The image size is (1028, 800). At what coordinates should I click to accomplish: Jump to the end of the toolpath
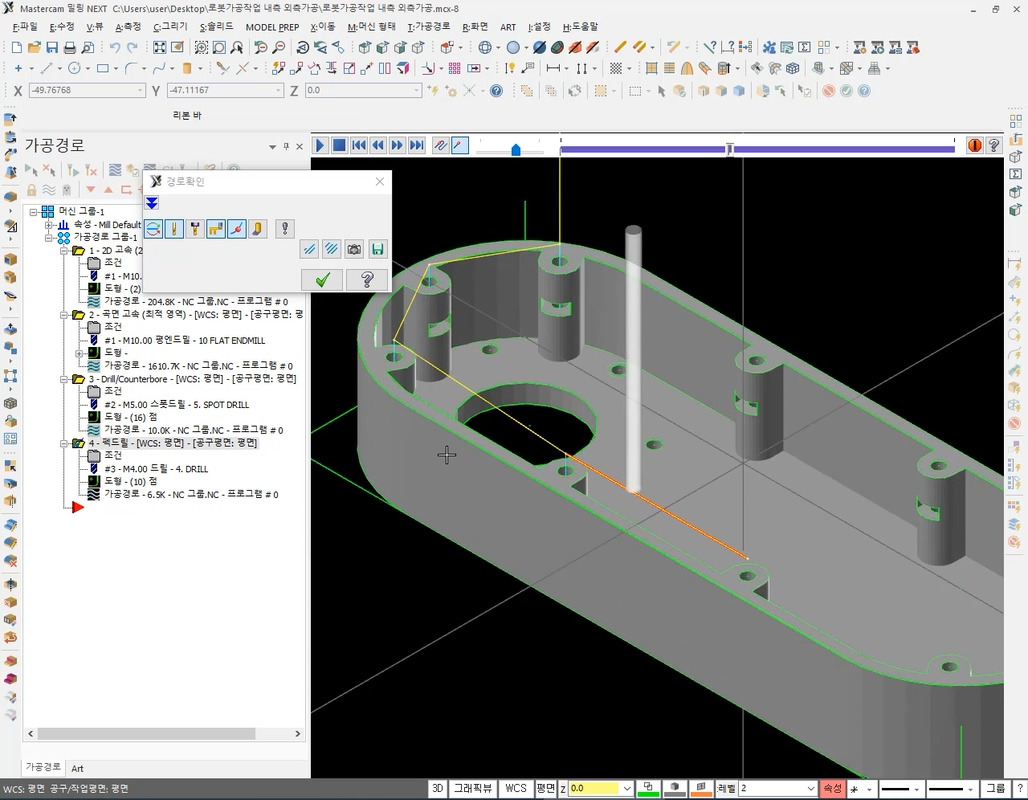(x=416, y=145)
